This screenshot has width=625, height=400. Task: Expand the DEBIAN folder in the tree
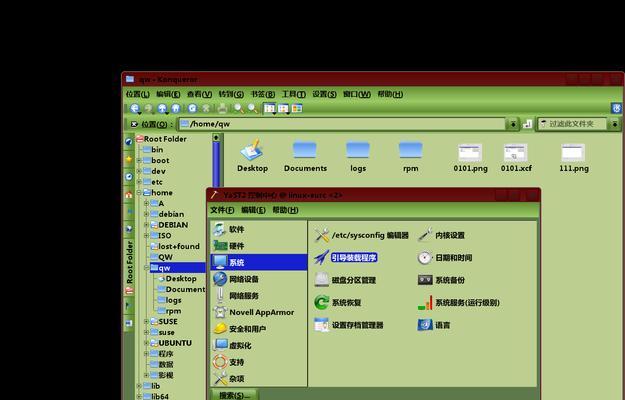pyautogui.click(x=147, y=225)
